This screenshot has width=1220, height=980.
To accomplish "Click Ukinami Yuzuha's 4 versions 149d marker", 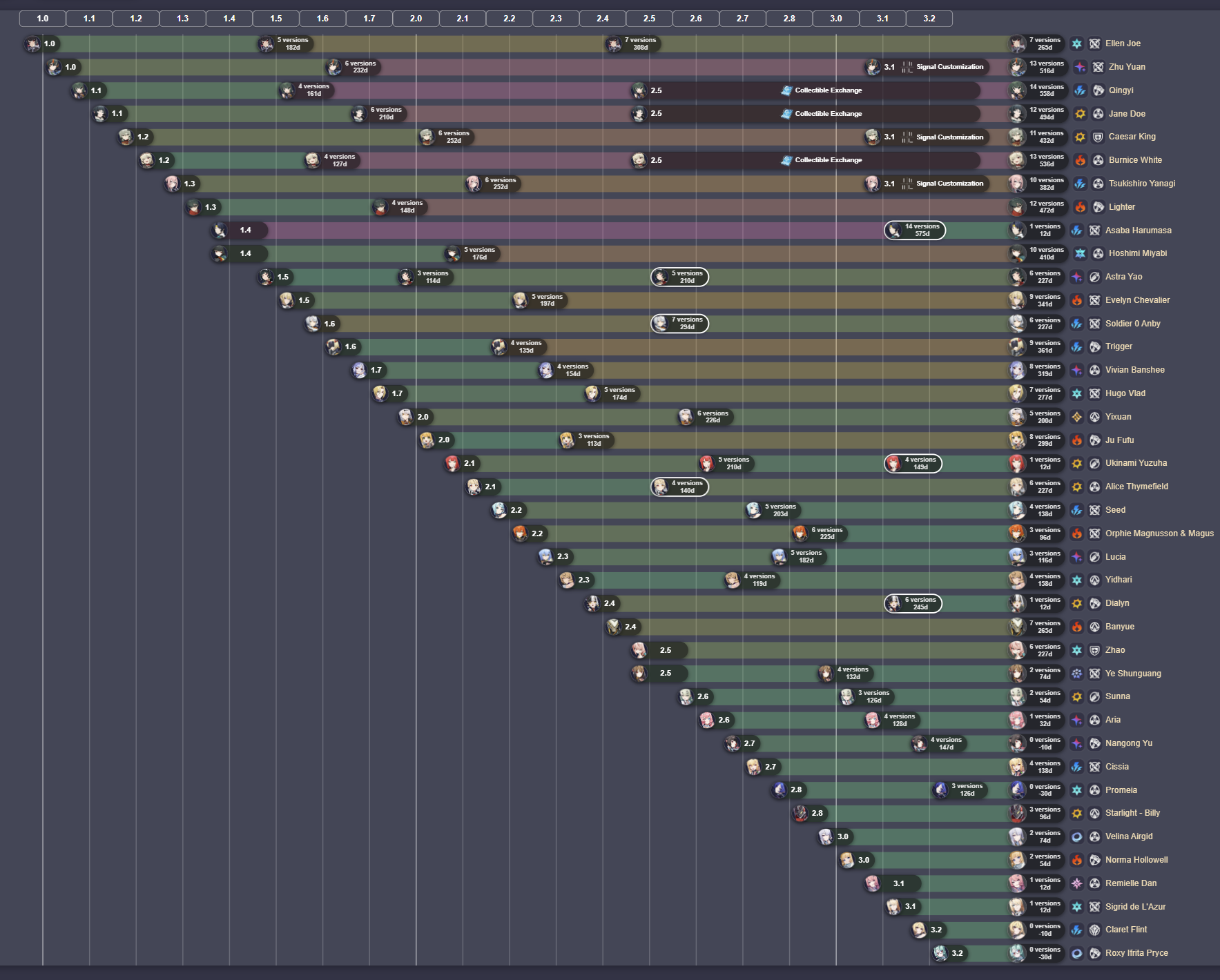I will tap(913, 464).
